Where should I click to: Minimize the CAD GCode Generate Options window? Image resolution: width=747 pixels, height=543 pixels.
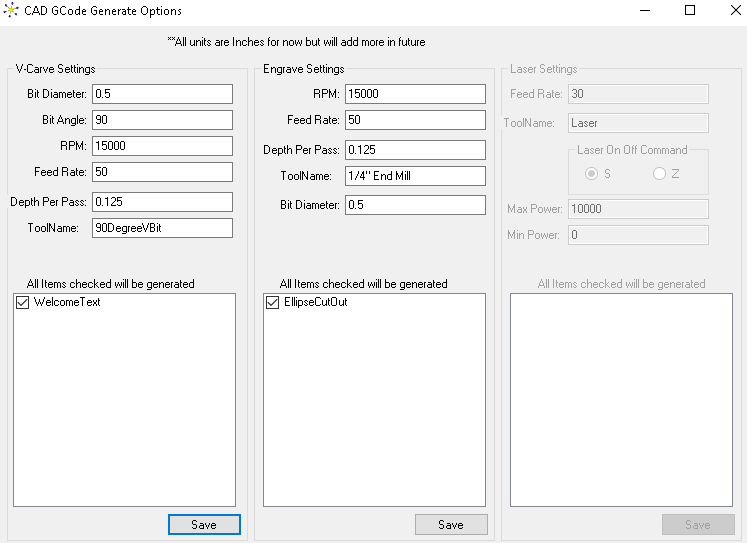click(645, 10)
